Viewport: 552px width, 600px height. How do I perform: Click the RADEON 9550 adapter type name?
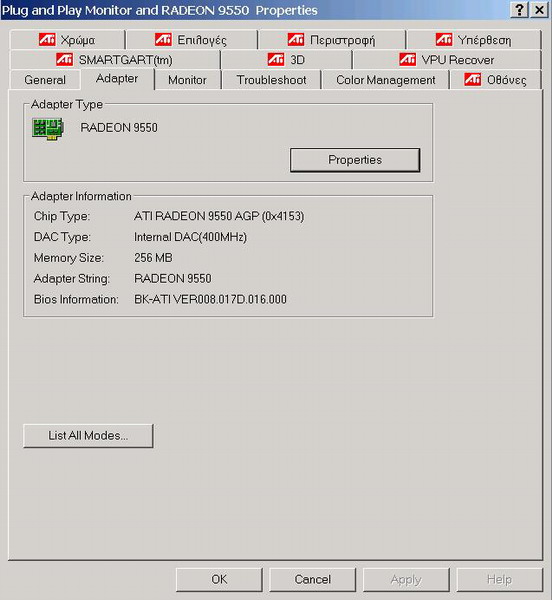(119, 128)
